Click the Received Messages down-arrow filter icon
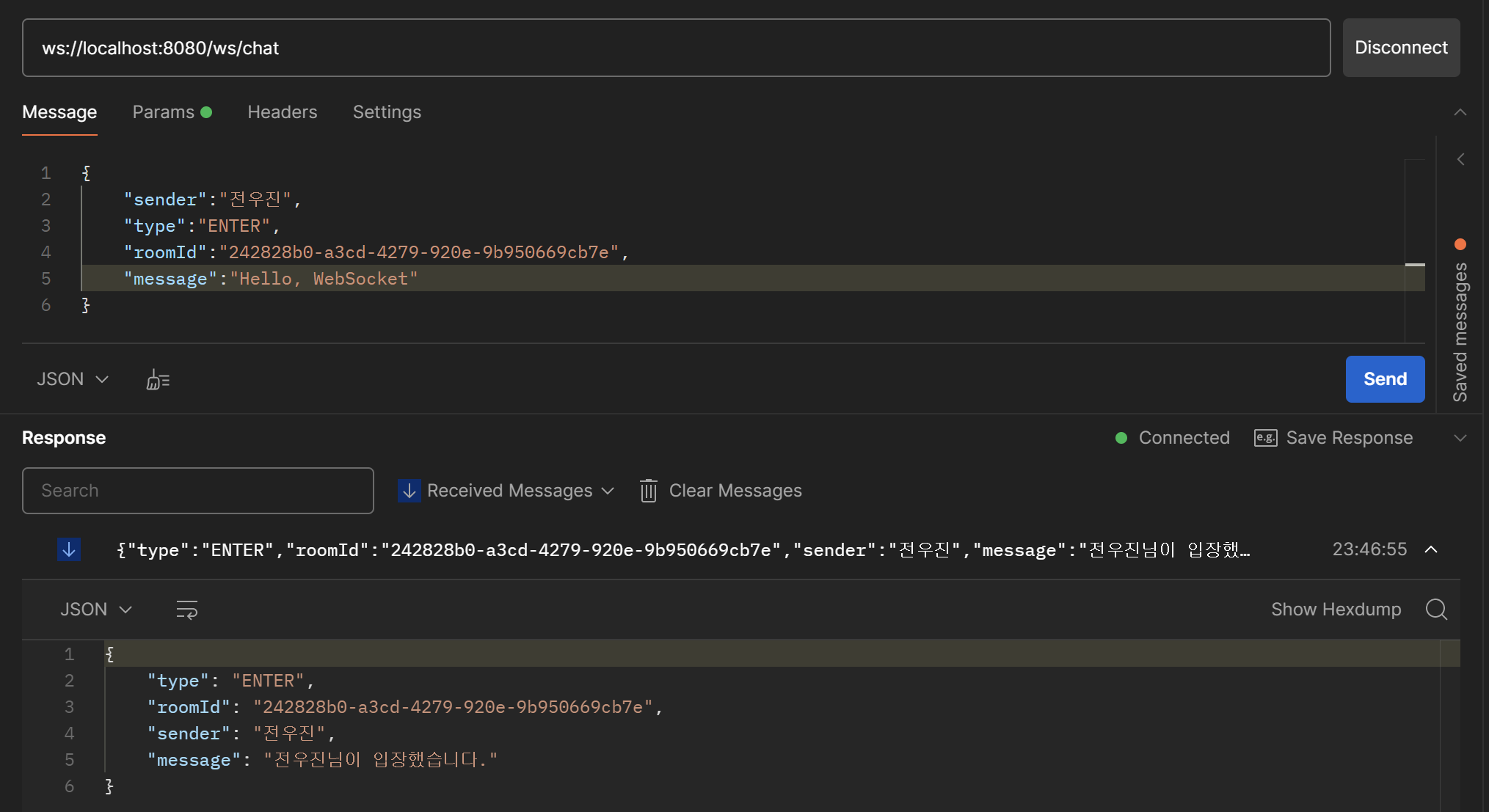The width and height of the screenshot is (1489, 812). point(409,491)
